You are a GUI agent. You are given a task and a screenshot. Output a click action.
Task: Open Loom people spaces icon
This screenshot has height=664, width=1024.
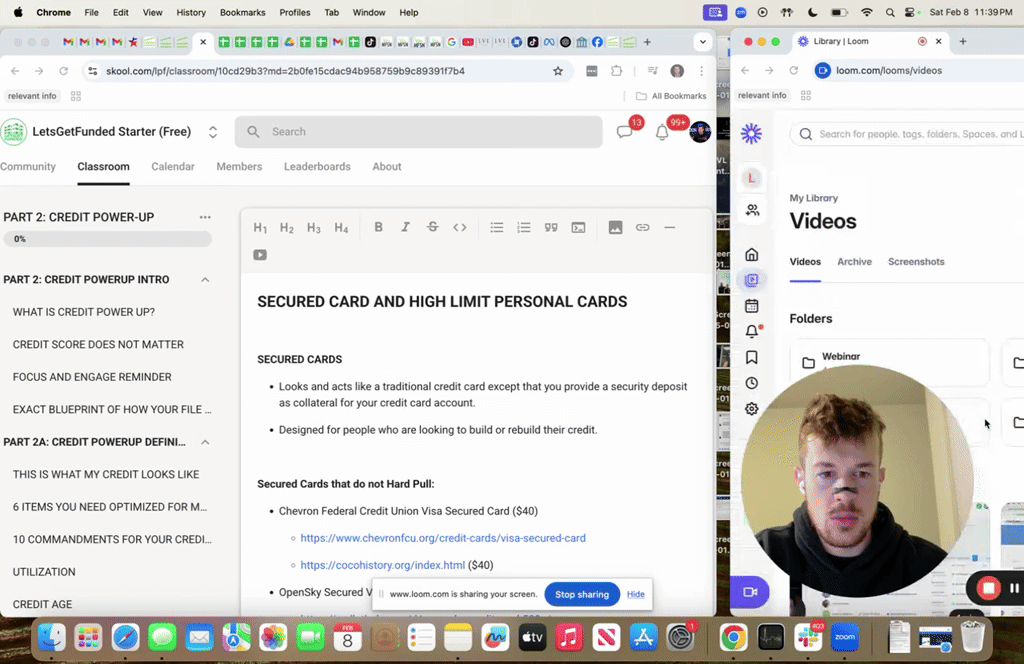pos(752,210)
